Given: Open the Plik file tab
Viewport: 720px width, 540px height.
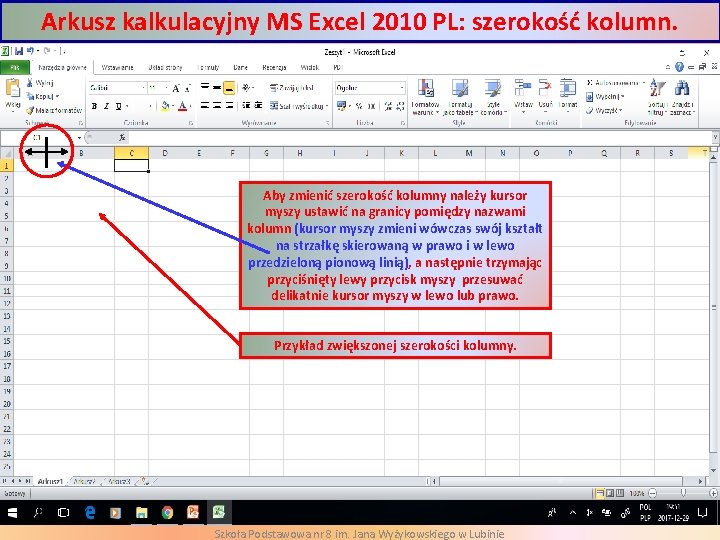Looking at the screenshot, I should point(15,68).
